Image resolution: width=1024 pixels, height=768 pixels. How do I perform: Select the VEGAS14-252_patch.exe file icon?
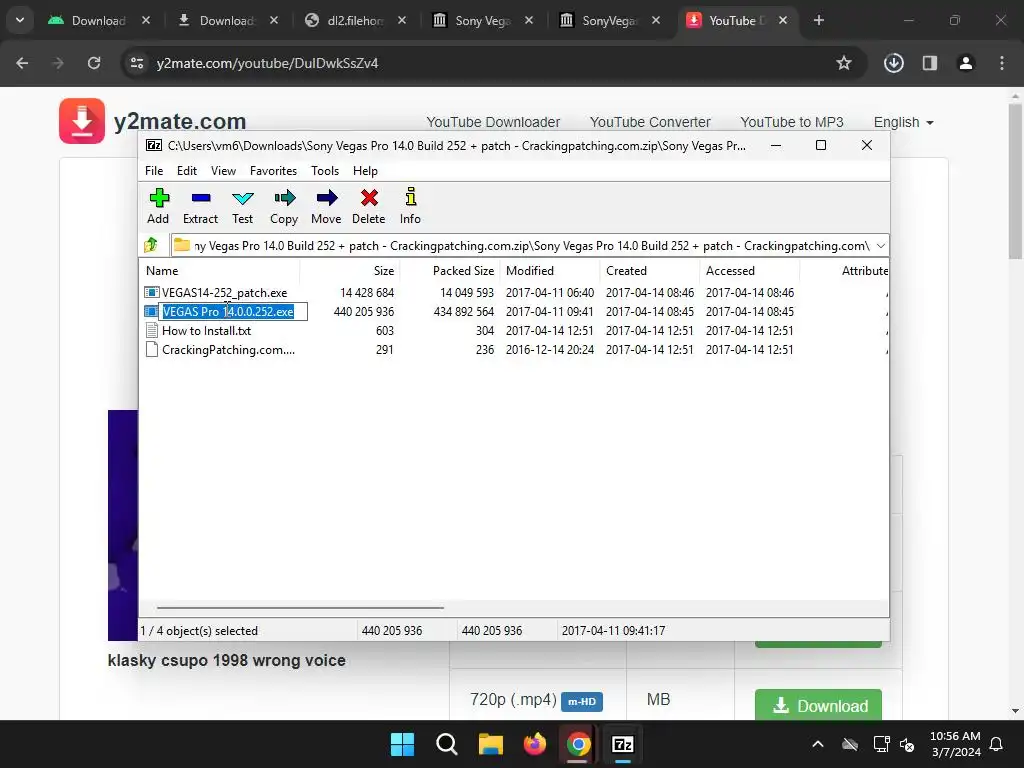point(152,293)
